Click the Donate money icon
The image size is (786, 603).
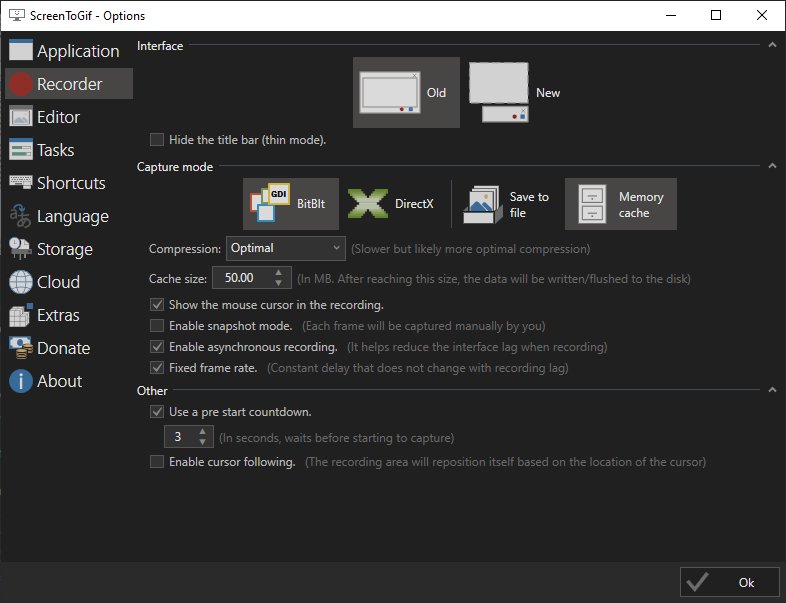pos(21,348)
